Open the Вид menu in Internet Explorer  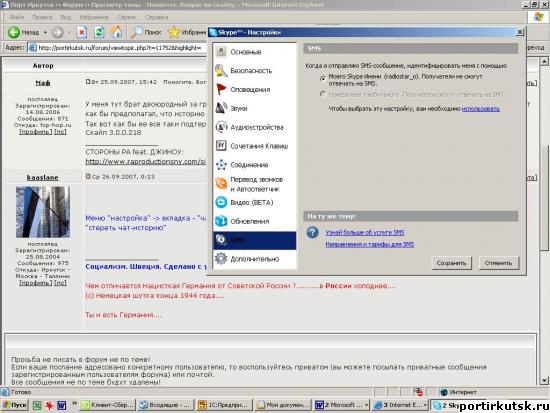[x=66, y=17]
